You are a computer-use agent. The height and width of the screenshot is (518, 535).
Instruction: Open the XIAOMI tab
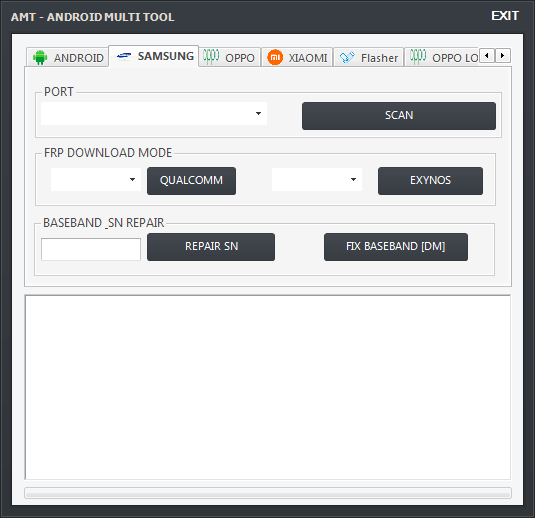tap(297, 57)
